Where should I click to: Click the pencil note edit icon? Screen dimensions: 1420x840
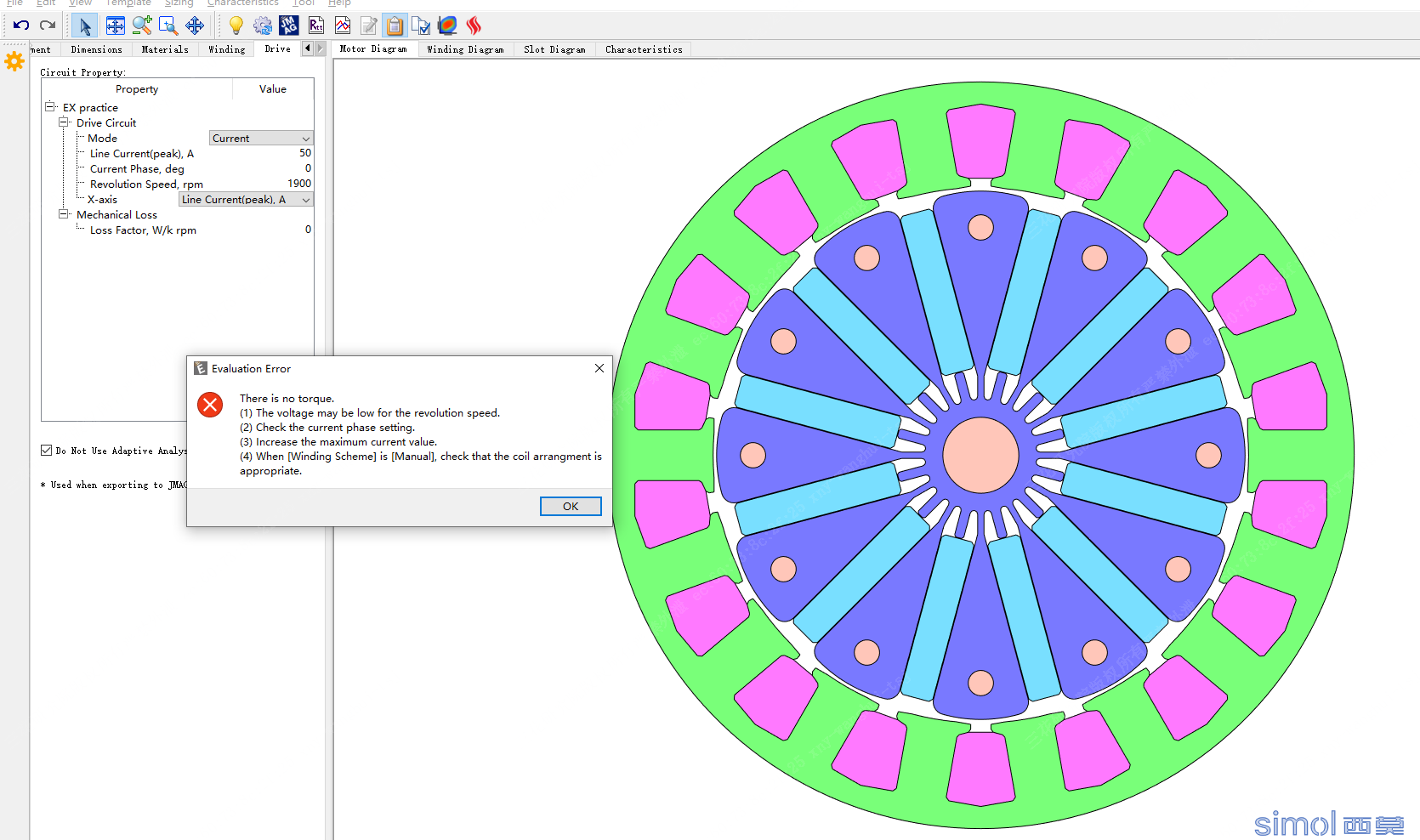[369, 26]
